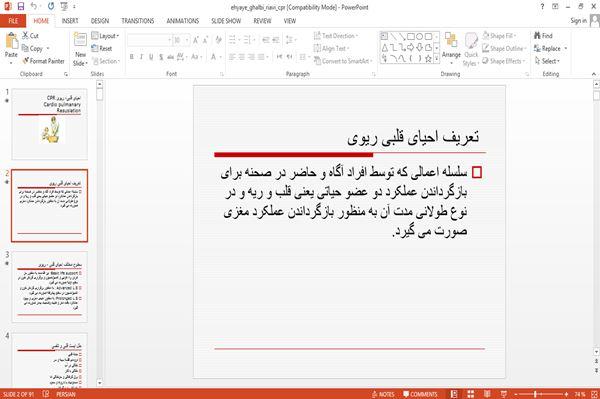Choose the five-point star shape
Screen dimensions: 600x399
click(428, 59)
